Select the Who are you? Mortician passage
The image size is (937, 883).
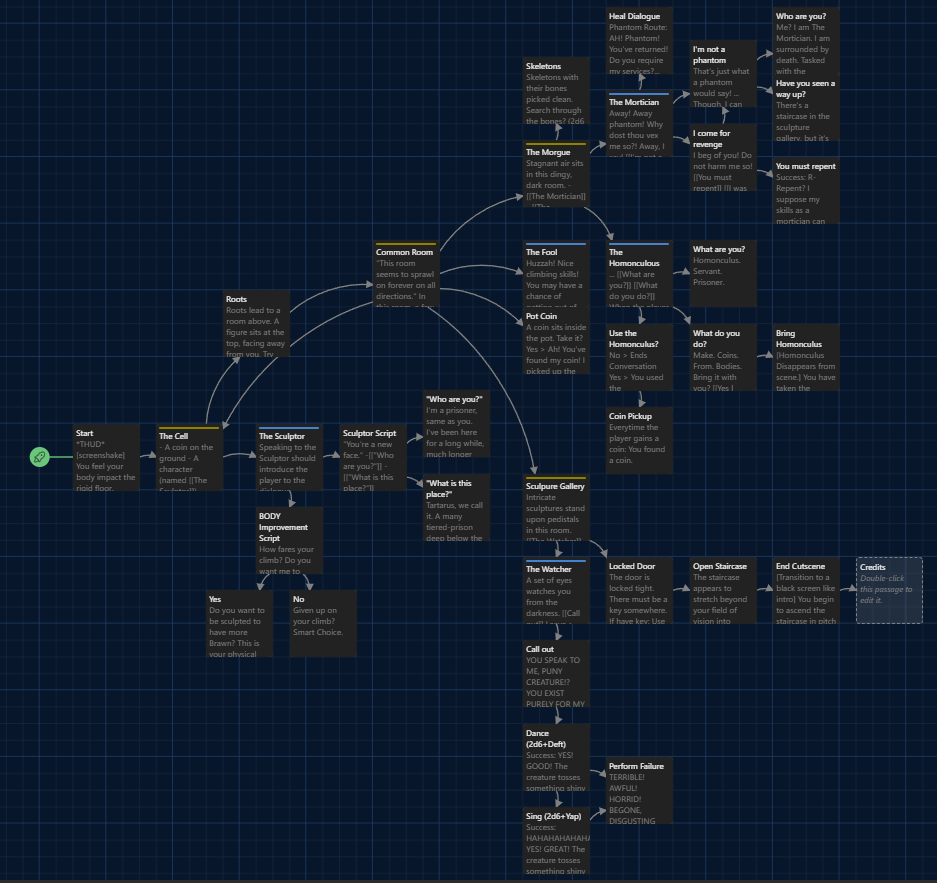click(807, 41)
